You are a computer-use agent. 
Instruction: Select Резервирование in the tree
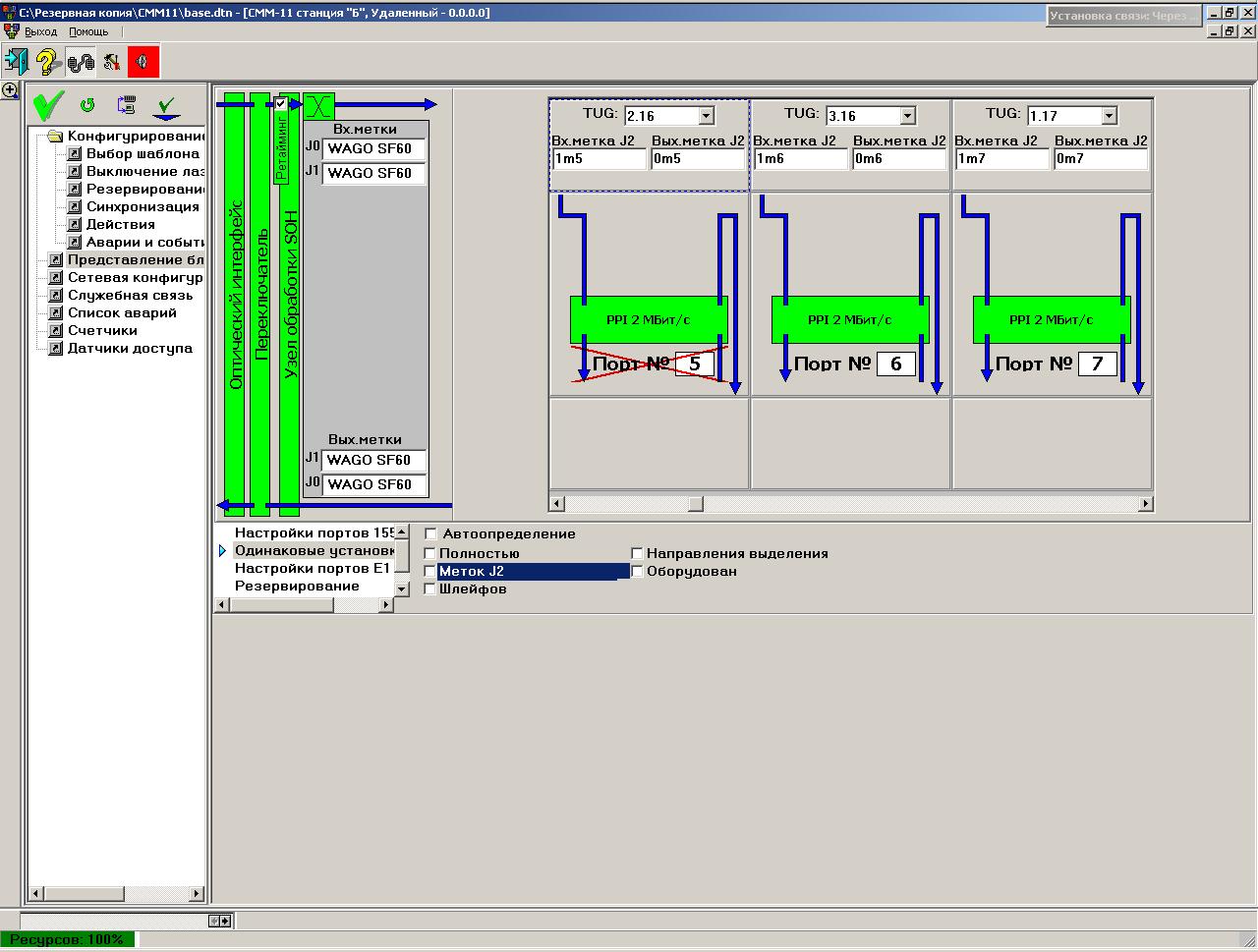[x=145, y=189]
